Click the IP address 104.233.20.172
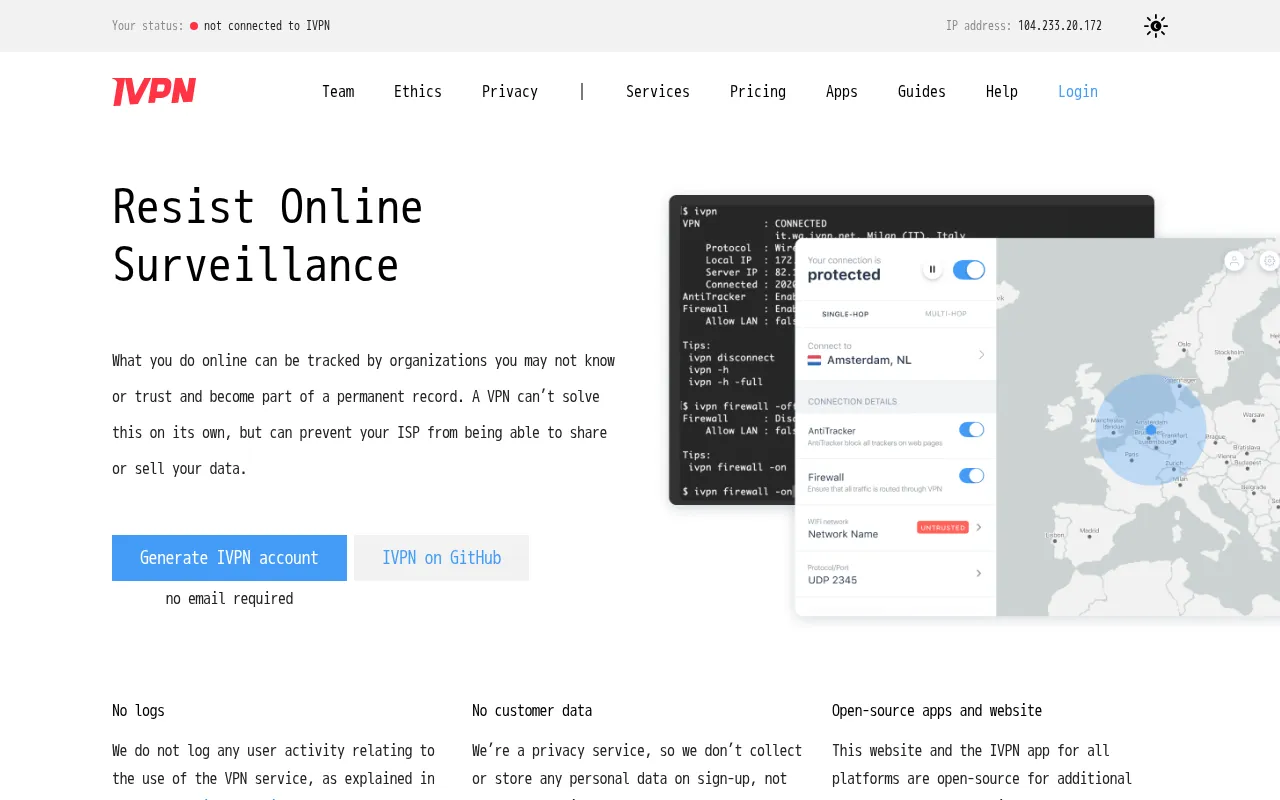The height and width of the screenshot is (800, 1280). [x=1060, y=26]
